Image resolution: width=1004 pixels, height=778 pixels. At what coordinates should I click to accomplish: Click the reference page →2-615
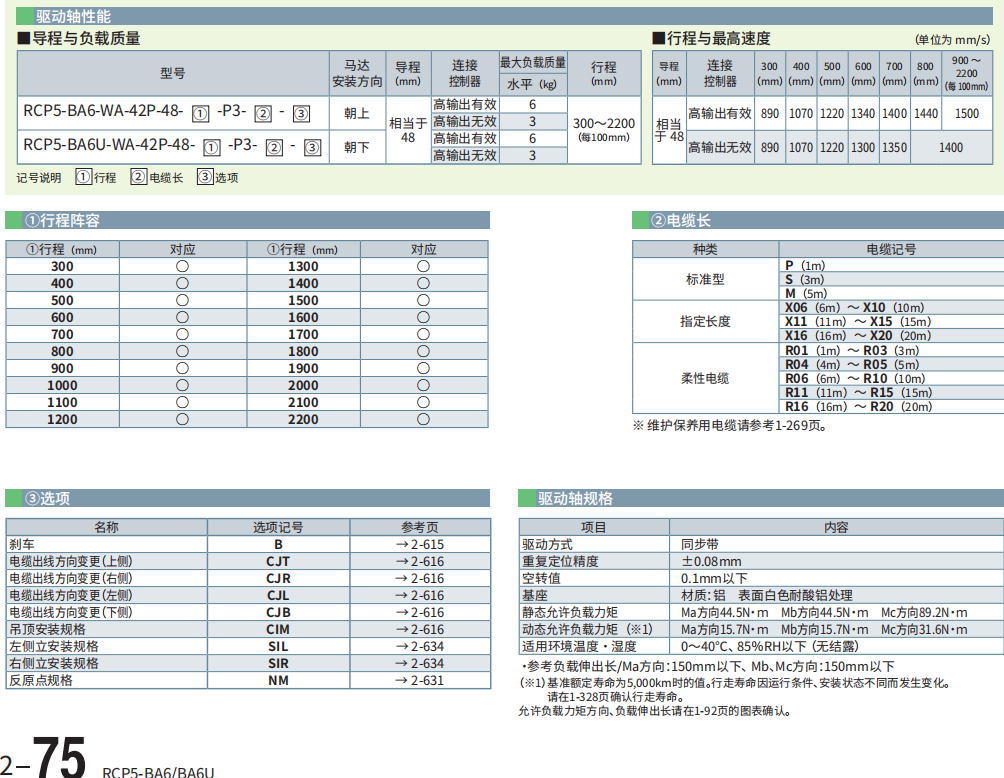(420, 545)
